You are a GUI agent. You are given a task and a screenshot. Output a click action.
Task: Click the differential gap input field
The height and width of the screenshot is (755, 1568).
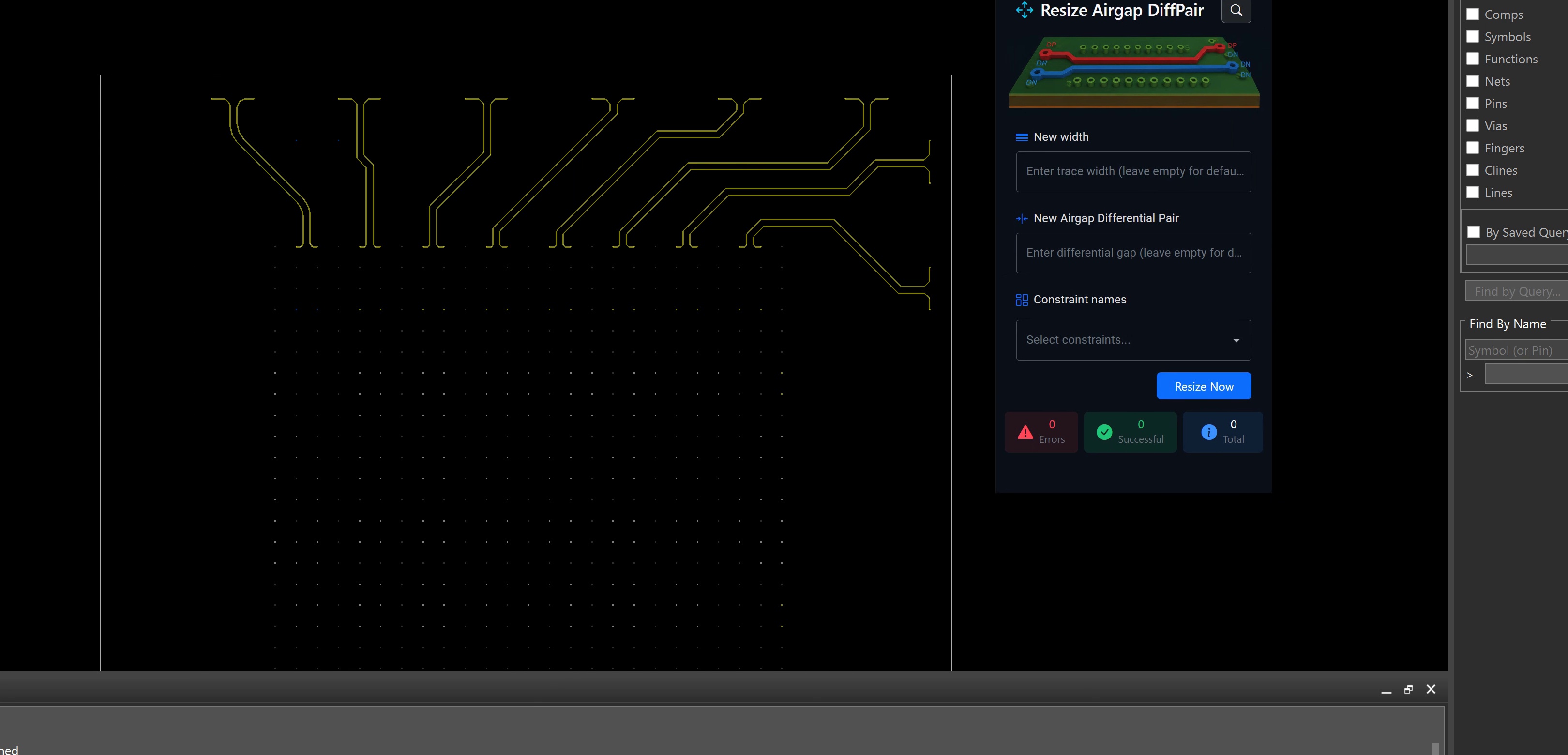1133,253
